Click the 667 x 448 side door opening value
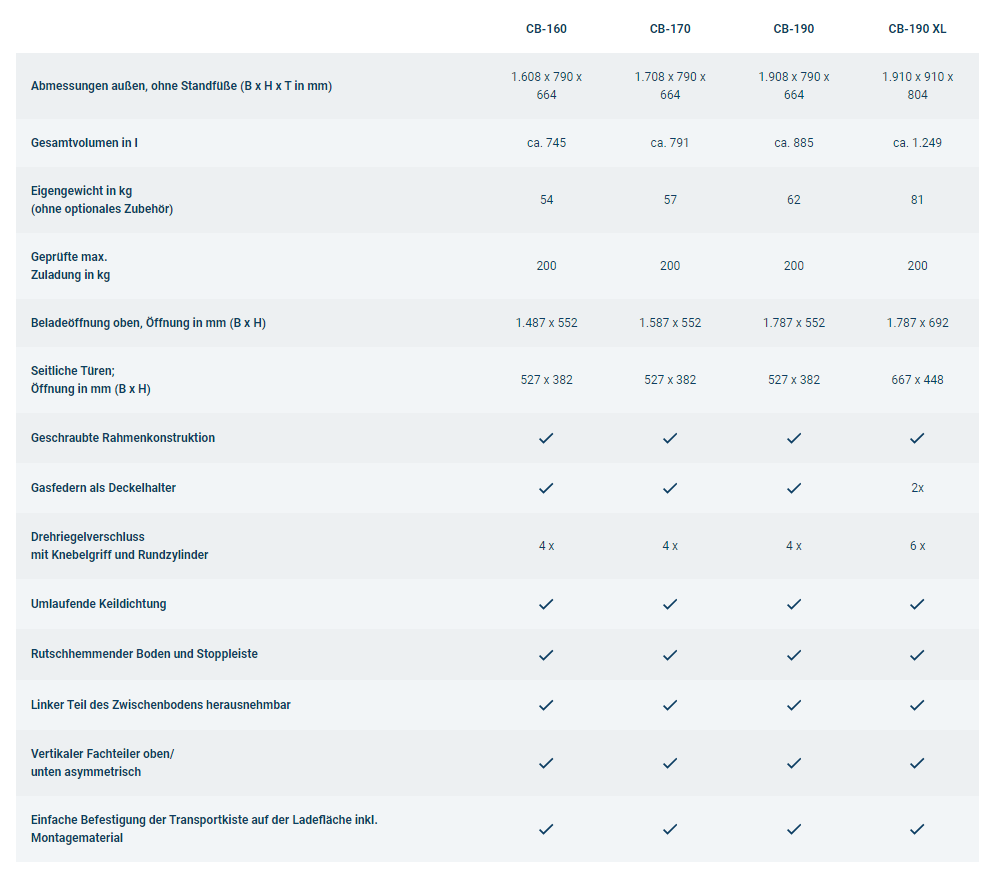 (917, 380)
